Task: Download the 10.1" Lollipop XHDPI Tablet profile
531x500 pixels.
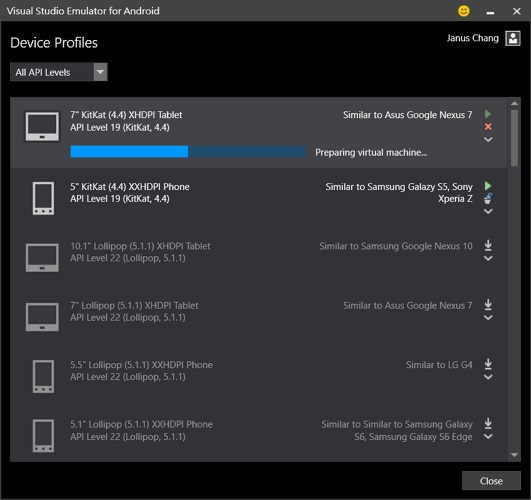Action: pyautogui.click(x=488, y=245)
